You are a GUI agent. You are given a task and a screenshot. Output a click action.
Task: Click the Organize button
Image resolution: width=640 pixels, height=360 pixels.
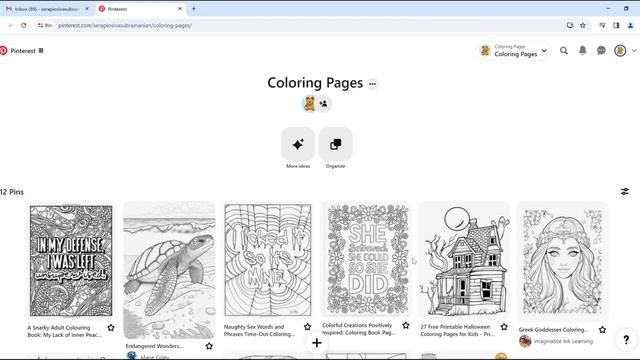pos(336,144)
